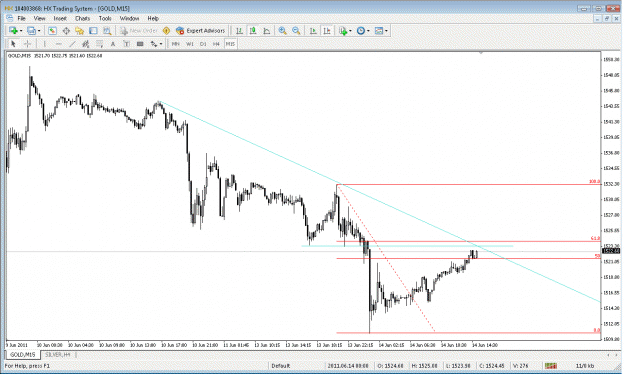Screen dimensions: 625x374
Task: Click the New Order button
Action: tap(138, 31)
